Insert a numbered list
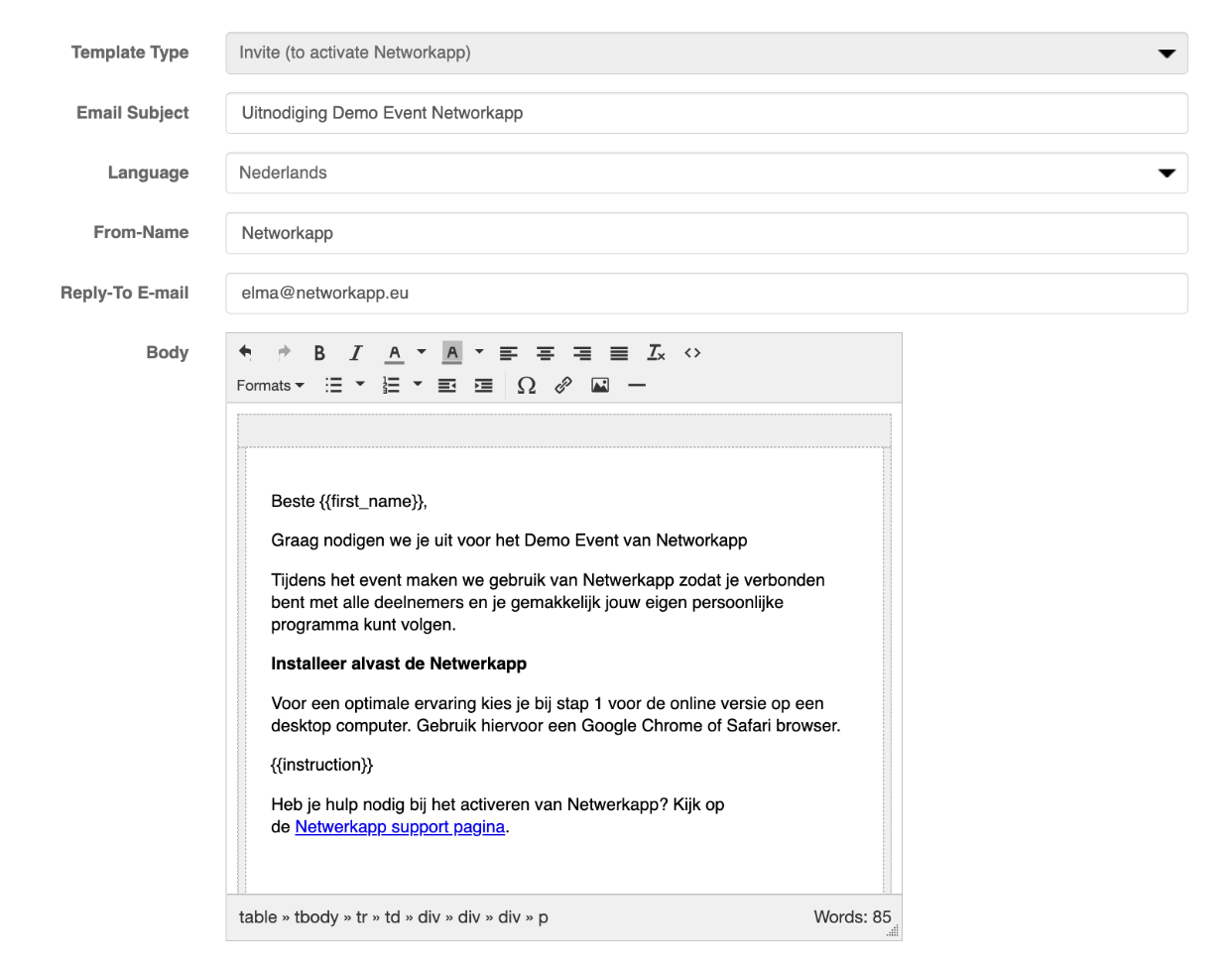The height and width of the screenshot is (966, 1232). (391, 385)
